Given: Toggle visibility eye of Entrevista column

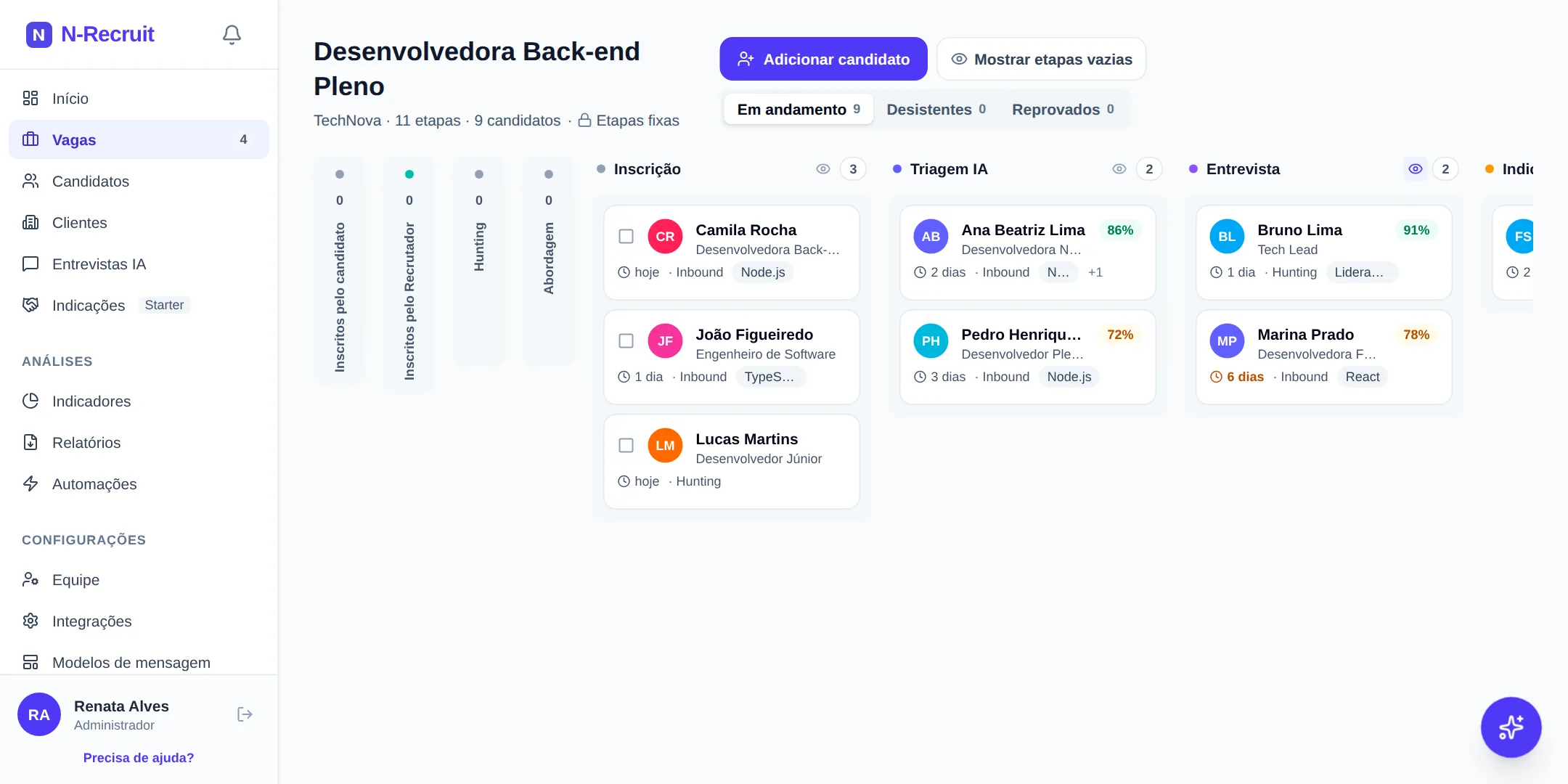Looking at the screenshot, I should pos(1416,169).
